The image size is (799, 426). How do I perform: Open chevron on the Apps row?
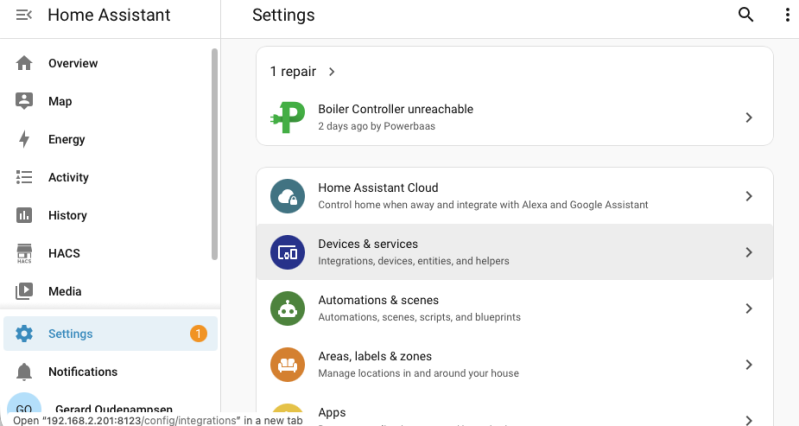pos(749,420)
